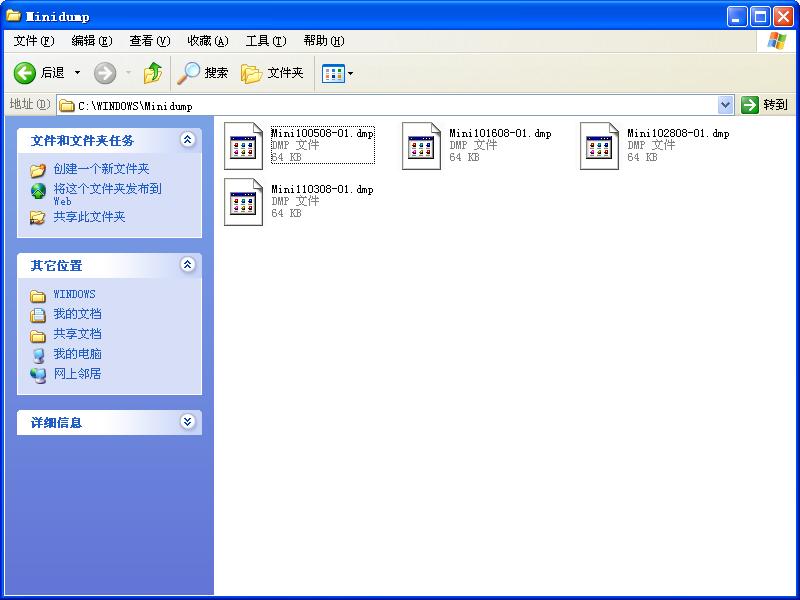The width and height of the screenshot is (800, 600).
Task: Click the 我的文档 documents icon
Action: 38,315
